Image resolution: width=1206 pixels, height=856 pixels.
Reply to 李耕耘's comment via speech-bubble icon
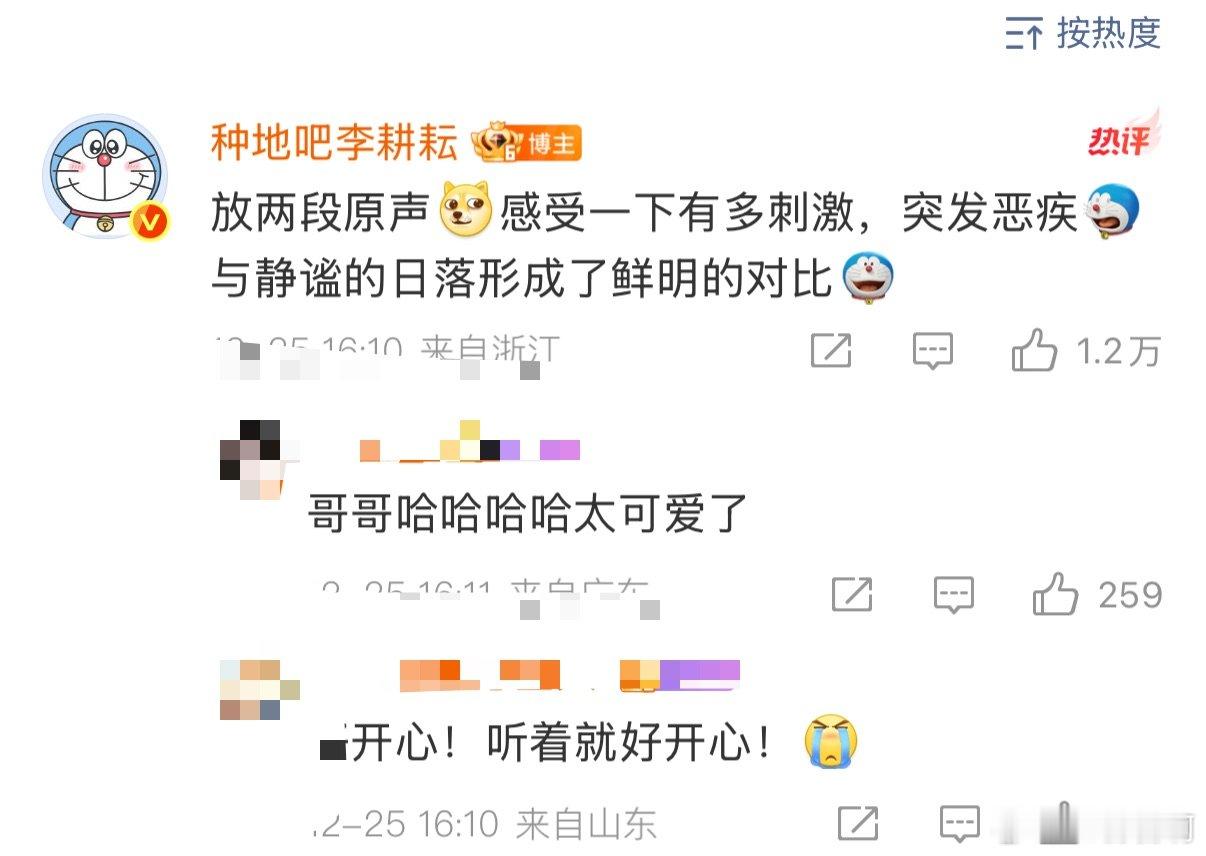[933, 352]
